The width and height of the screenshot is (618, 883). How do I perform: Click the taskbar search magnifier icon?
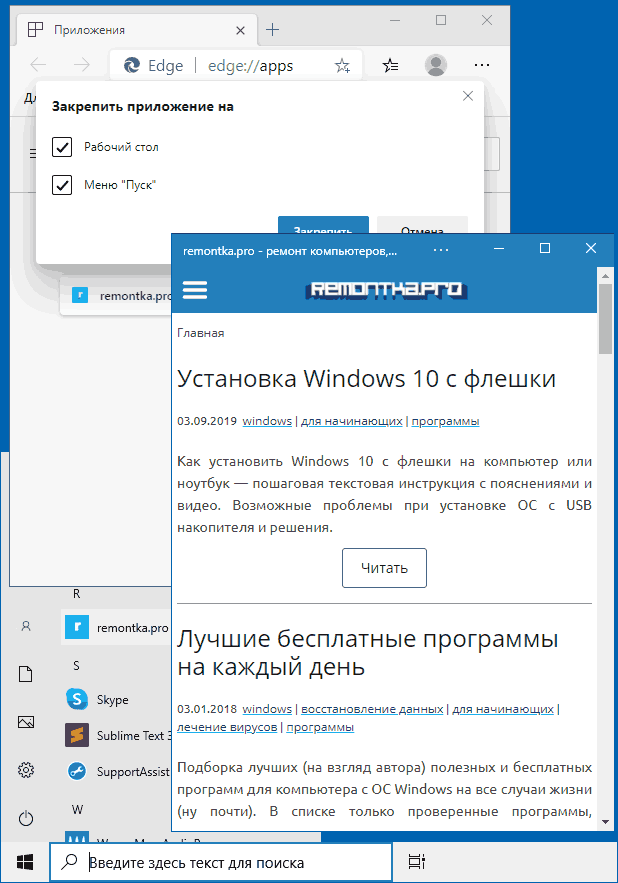click(x=69, y=862)
